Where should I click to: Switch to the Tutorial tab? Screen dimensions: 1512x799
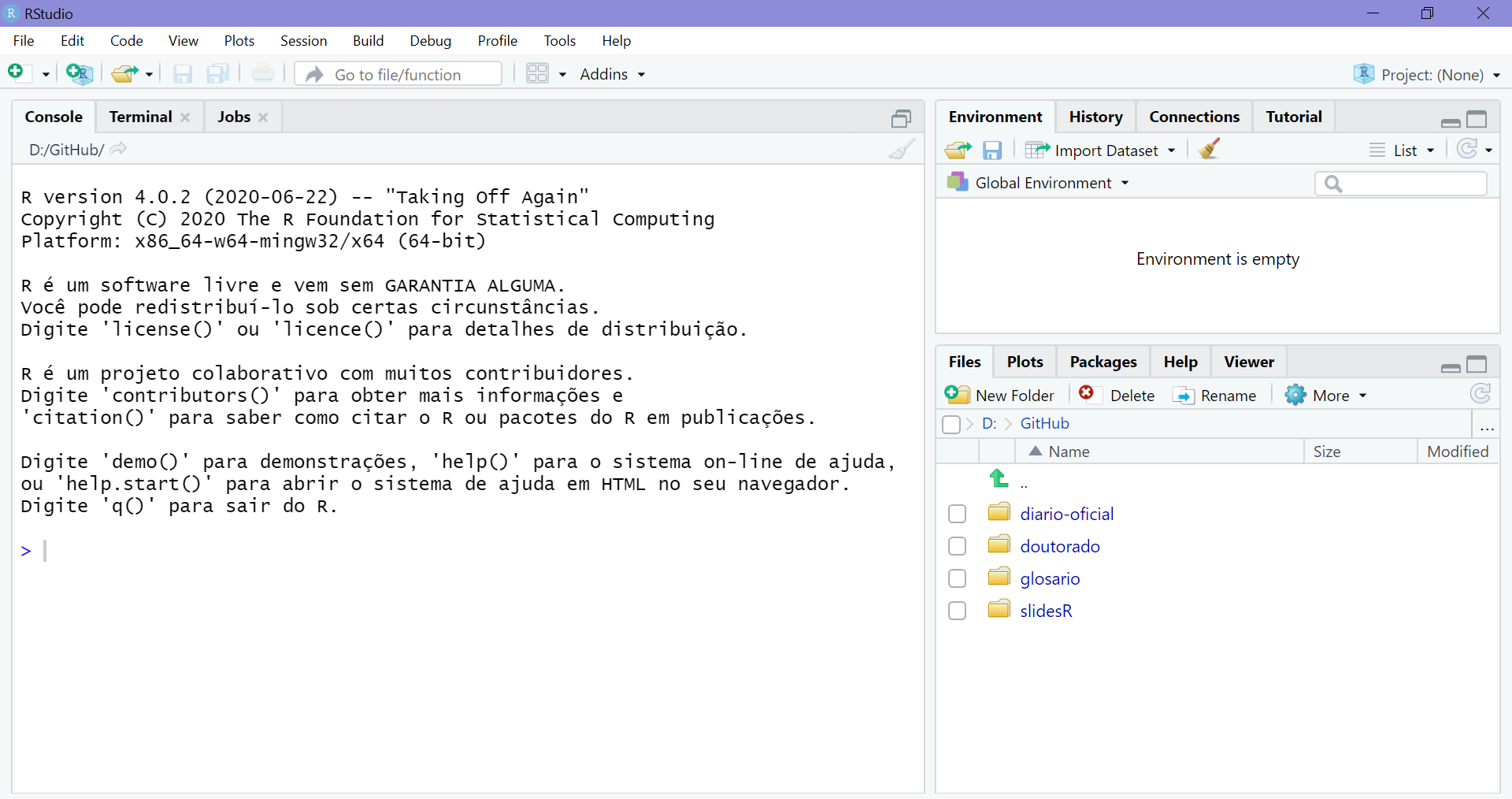click(x=1294, y=117)
